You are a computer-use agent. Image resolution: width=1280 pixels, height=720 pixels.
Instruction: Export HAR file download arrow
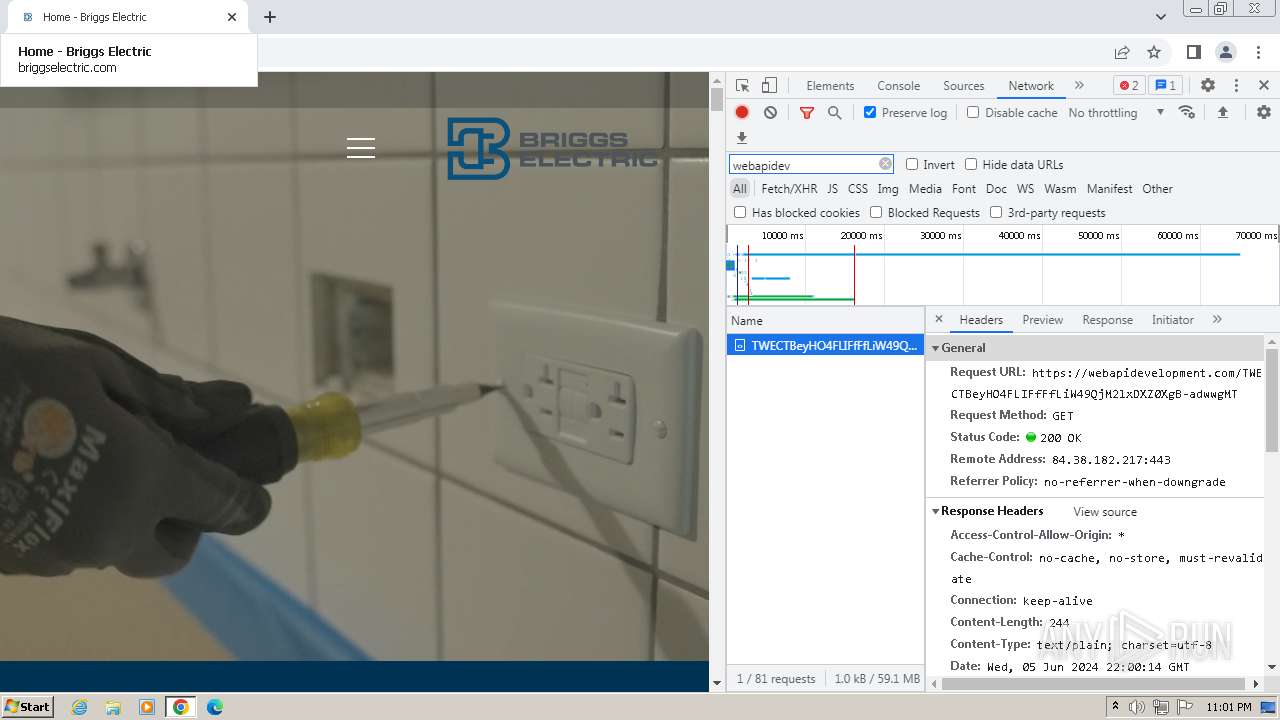742,138
